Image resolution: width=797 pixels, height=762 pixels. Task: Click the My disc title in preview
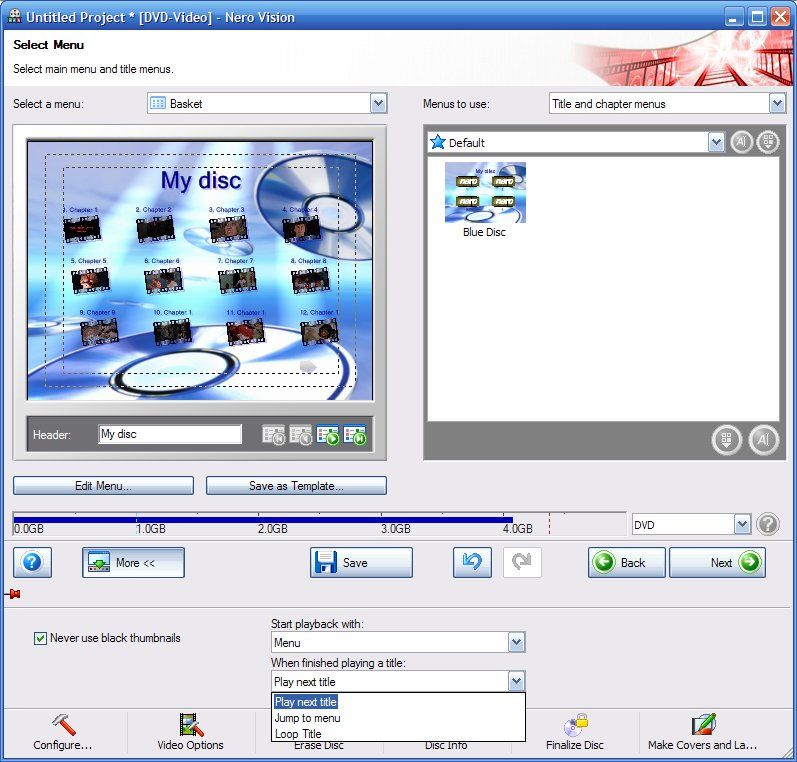pyautogui.click(x=201, y=180)
